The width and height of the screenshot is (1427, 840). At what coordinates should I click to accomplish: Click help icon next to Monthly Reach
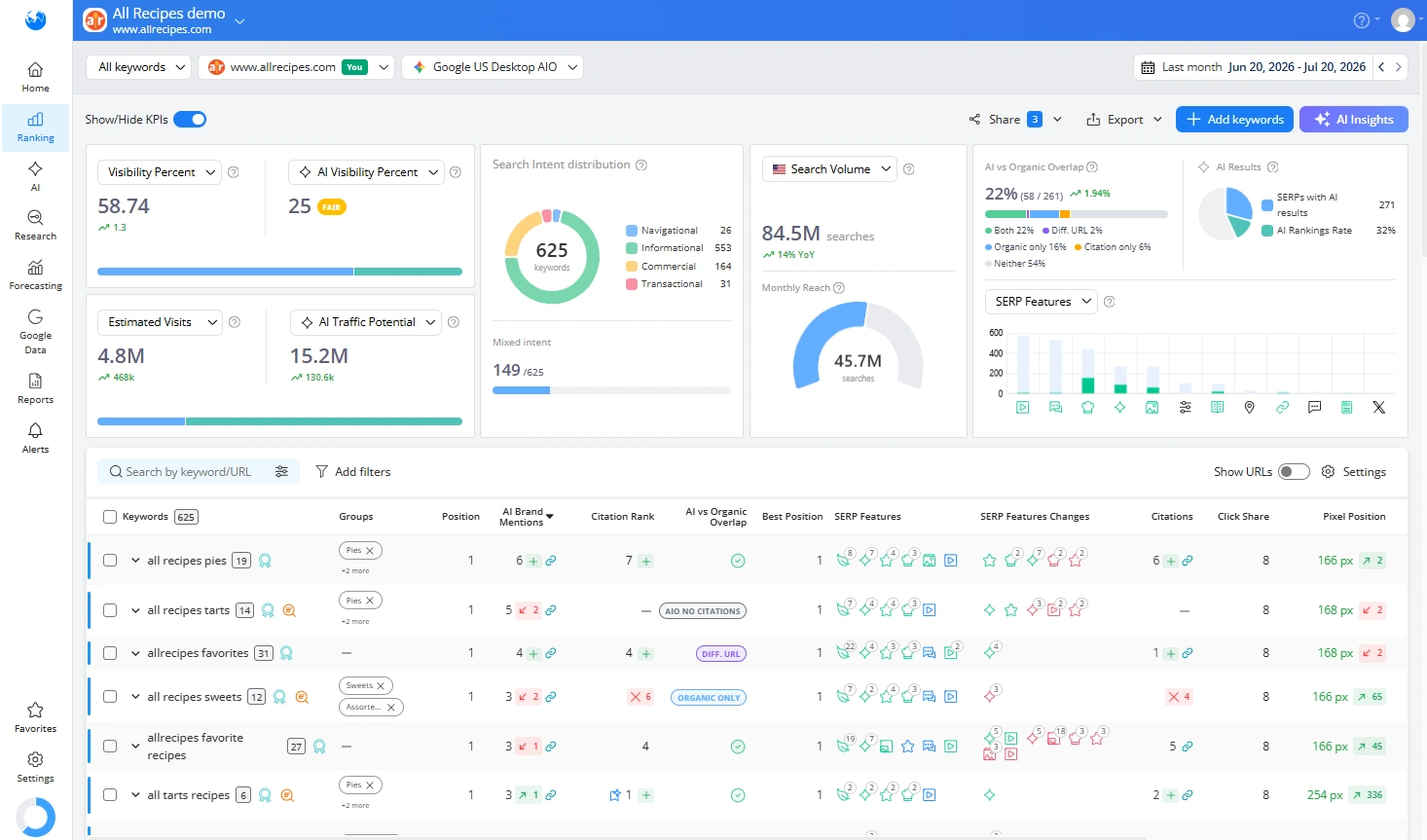click(x=839, y=288)
